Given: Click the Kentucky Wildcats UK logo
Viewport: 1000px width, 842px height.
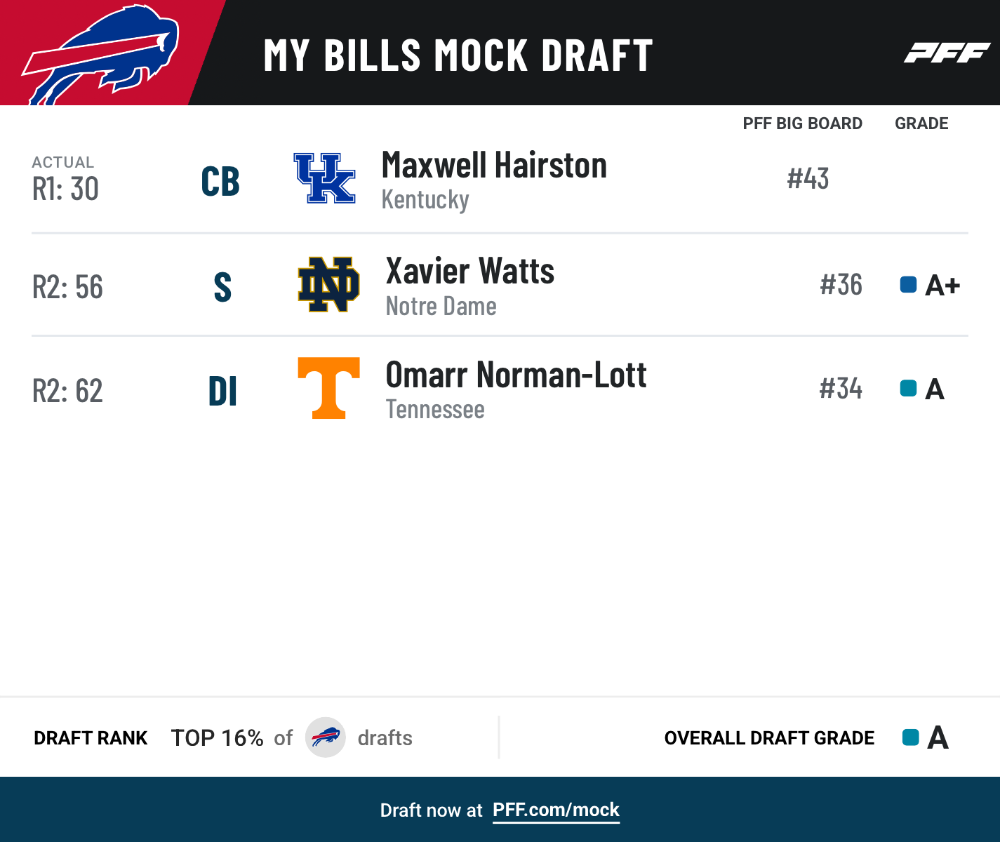Looking at the screenshot, I should [x=324, y=178].
